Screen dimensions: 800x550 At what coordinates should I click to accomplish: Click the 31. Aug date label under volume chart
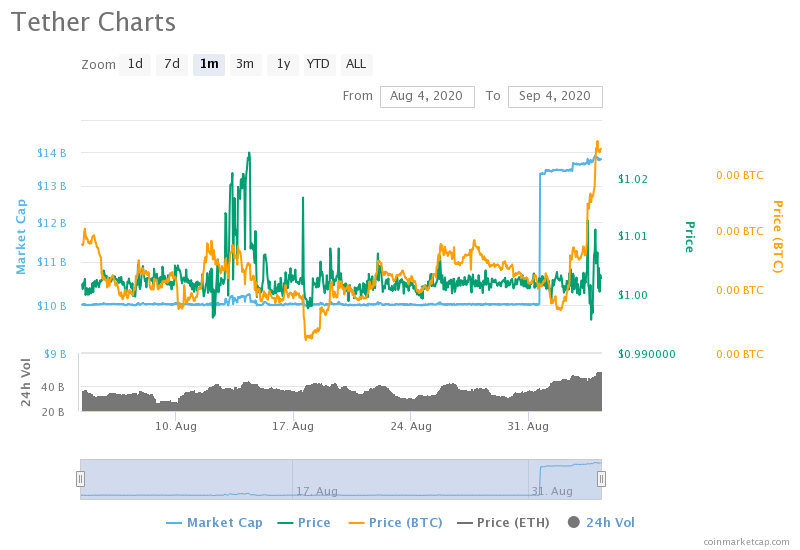[x=528, y=426]
